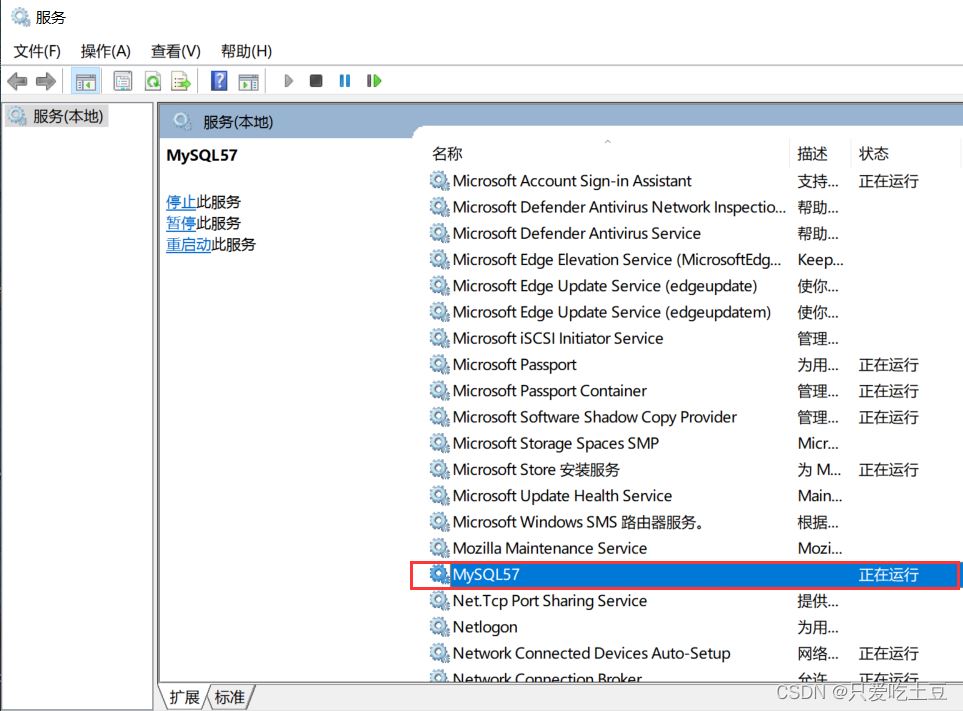Toggle the Show/Hide Console Tree icon

[x=85, y=81]
